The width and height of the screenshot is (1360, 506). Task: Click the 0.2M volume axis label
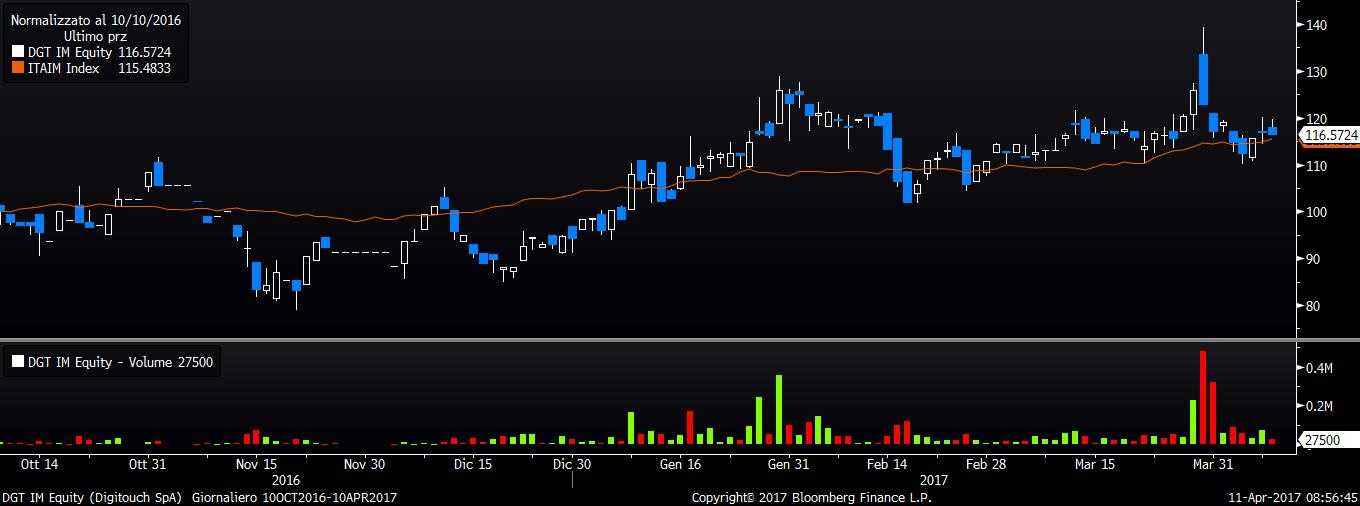coord(1321,406)
